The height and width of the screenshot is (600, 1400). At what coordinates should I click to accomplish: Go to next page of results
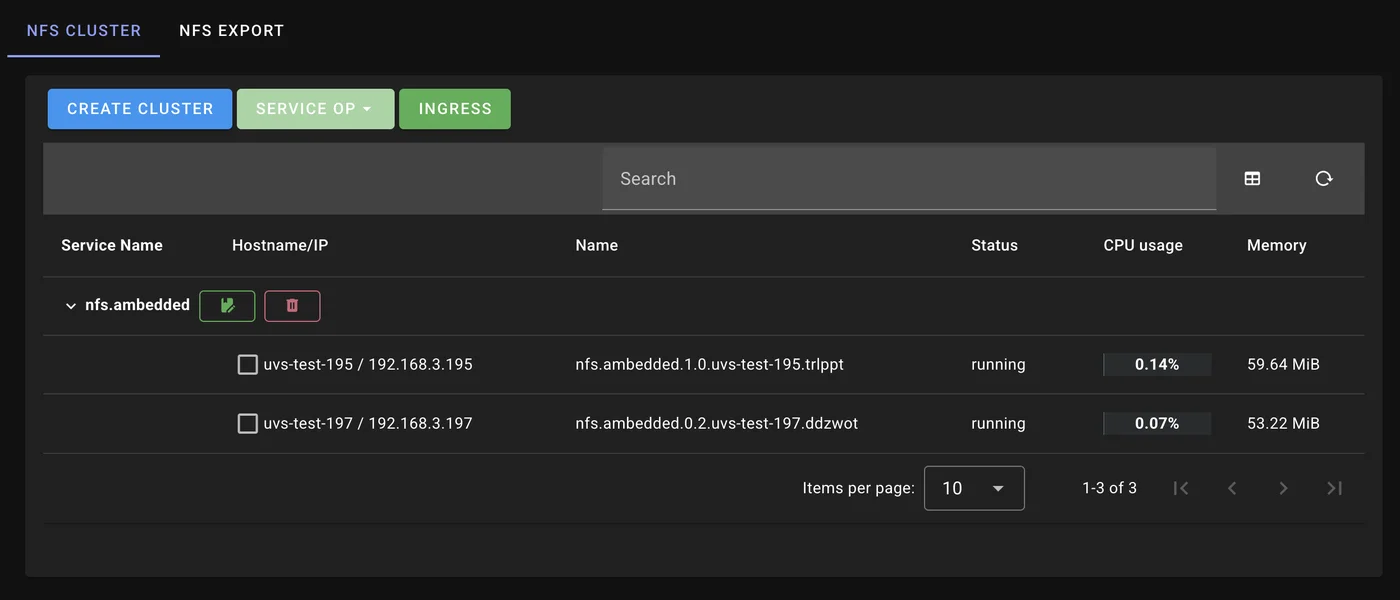(1283, 488)
